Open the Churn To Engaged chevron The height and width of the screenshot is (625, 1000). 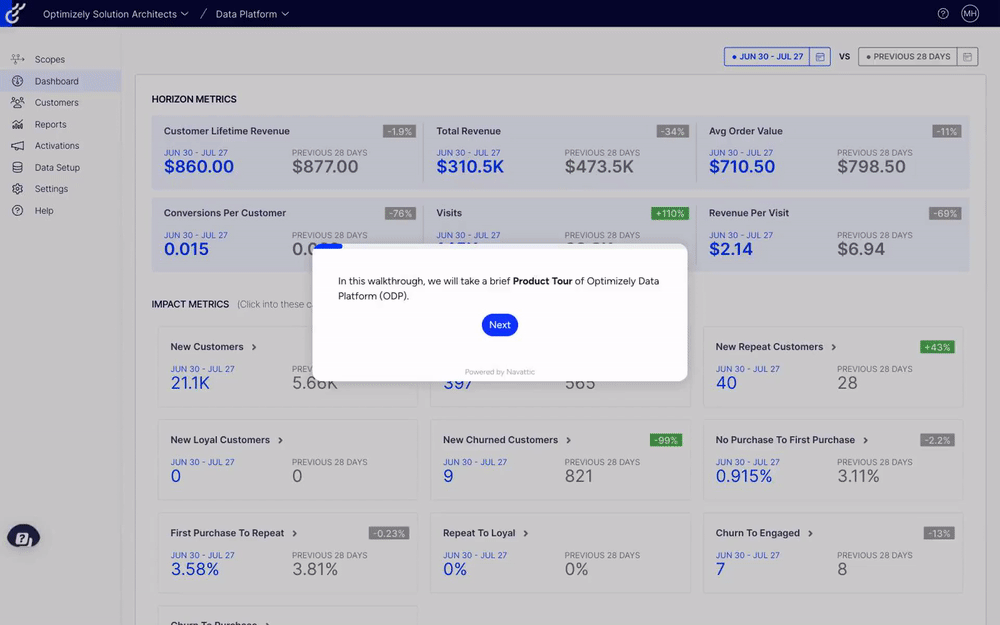click(x=810, y=533)
